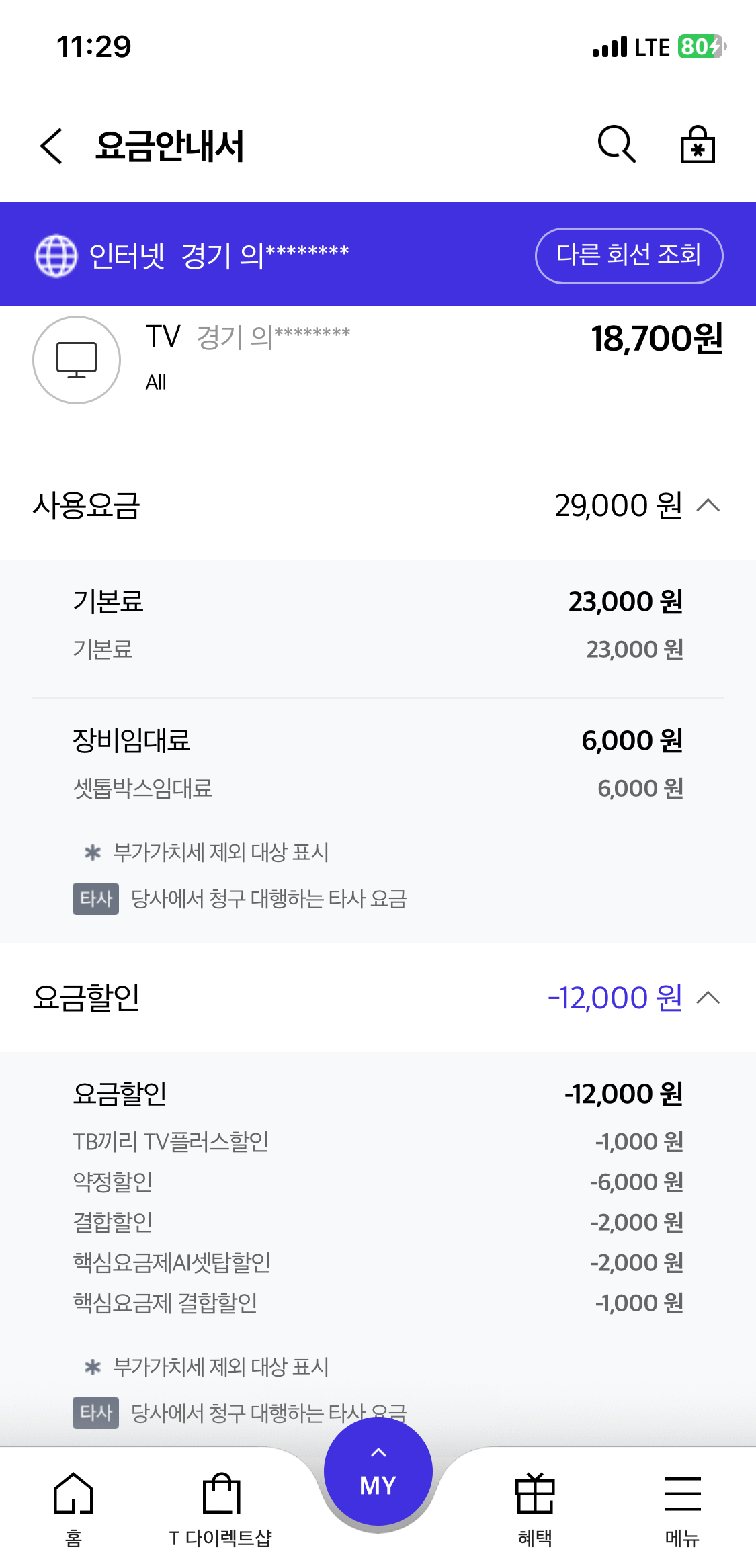The width and height of the screenshot is (756, 1568).
Task: Collapse the 요금할인 section chevron
Action: 708,998
